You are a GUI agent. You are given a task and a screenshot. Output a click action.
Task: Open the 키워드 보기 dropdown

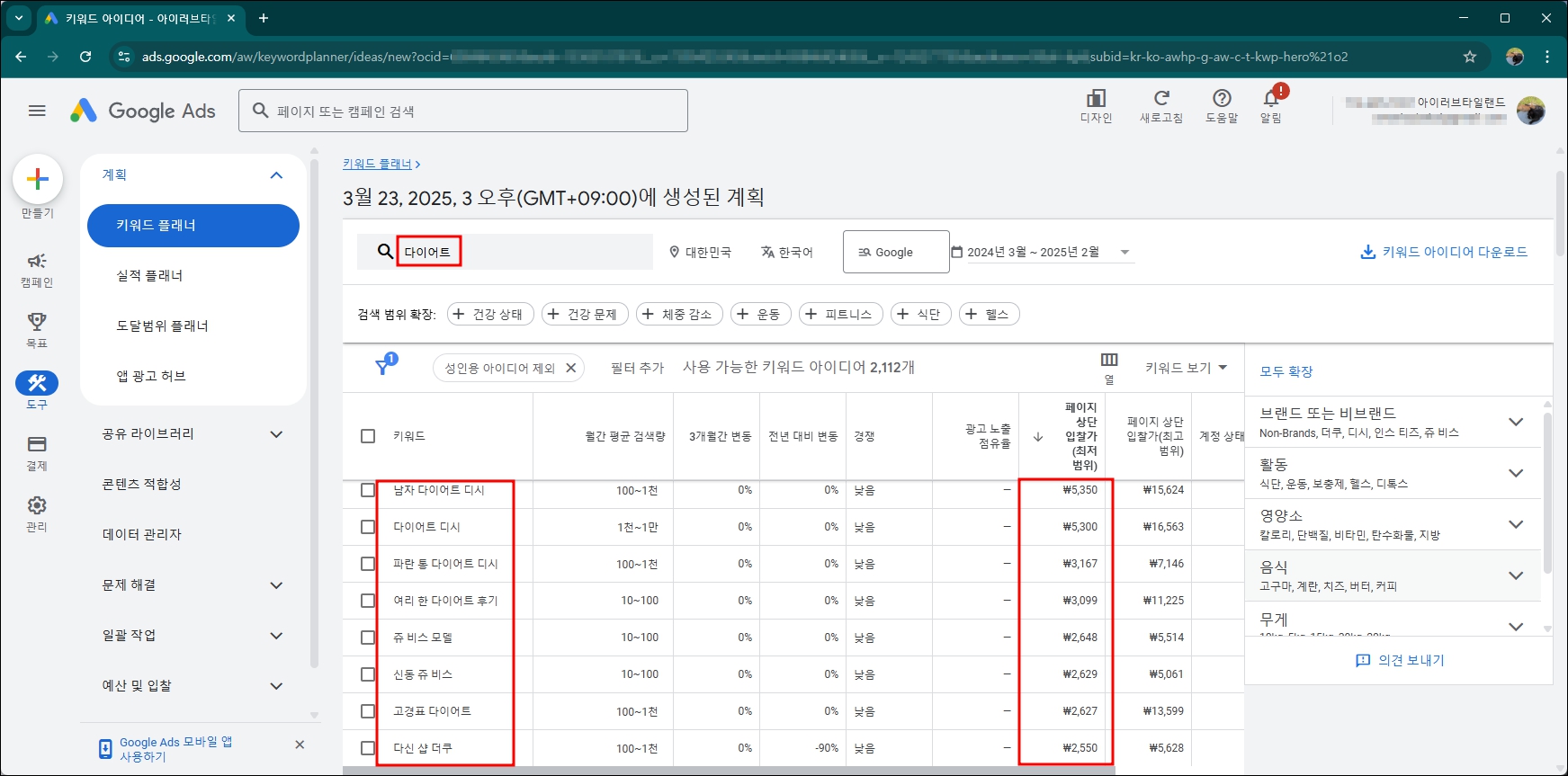[x=1186, y=368]
